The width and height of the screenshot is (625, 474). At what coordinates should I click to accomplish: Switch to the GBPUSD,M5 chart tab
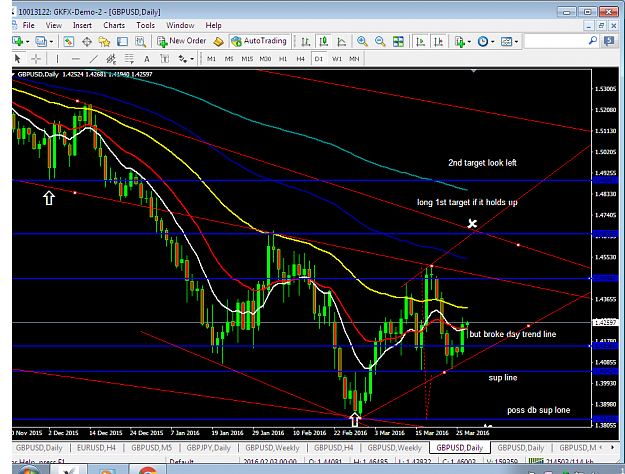[x=151, y=448]
